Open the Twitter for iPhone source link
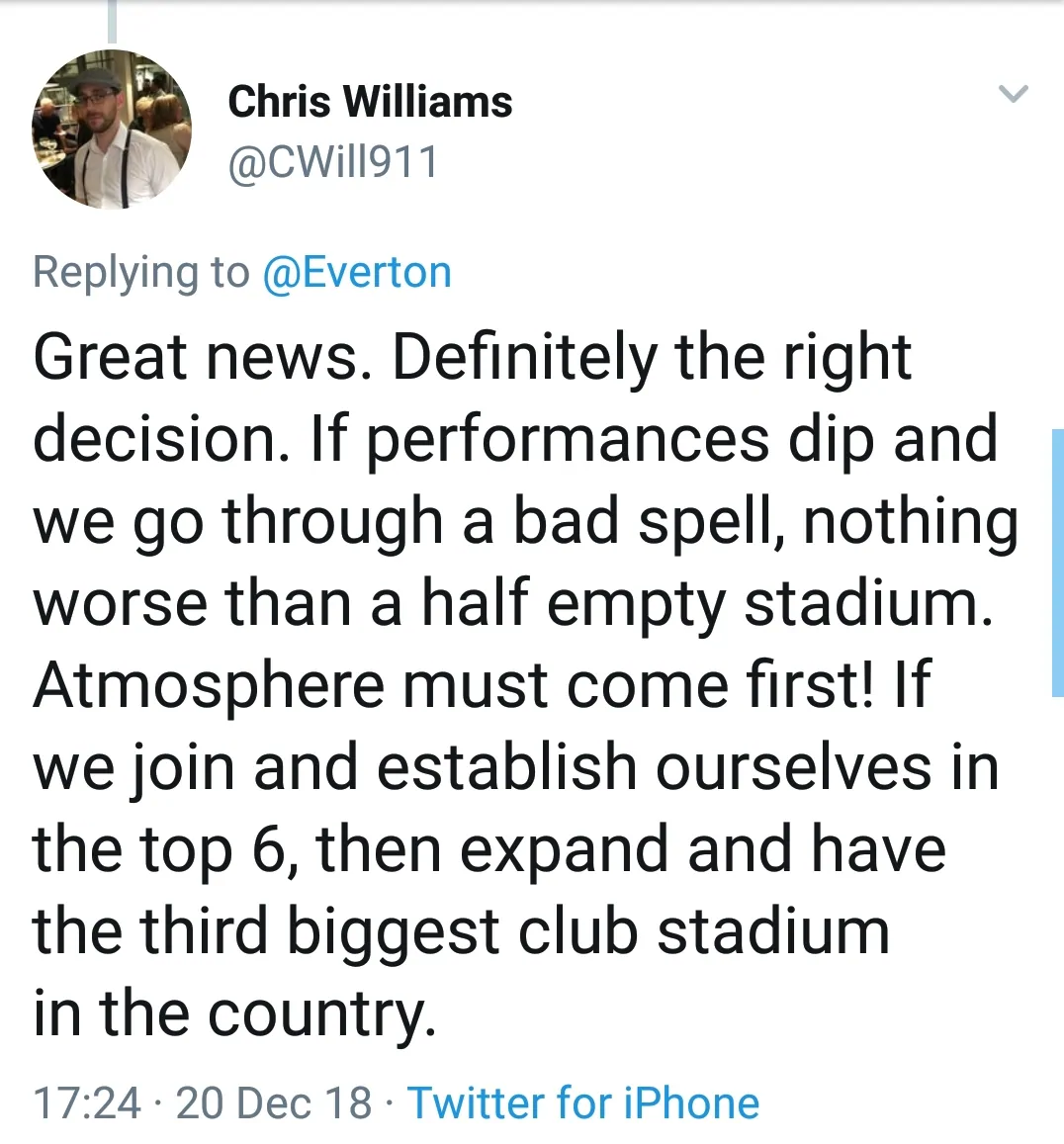1064x1144 pixels. [583, 1102]
